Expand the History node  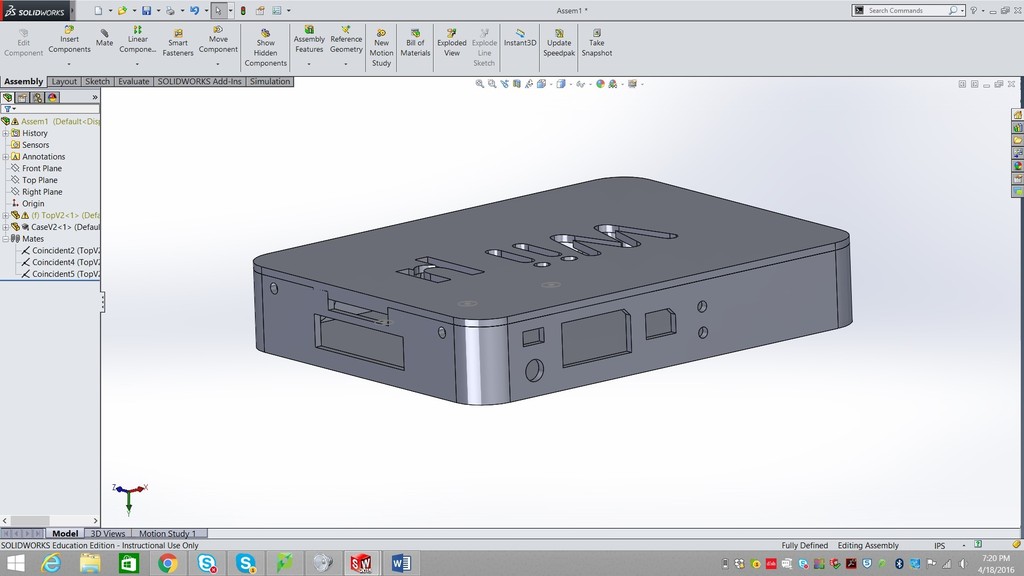pyautogui.click(x=5, y=133)
